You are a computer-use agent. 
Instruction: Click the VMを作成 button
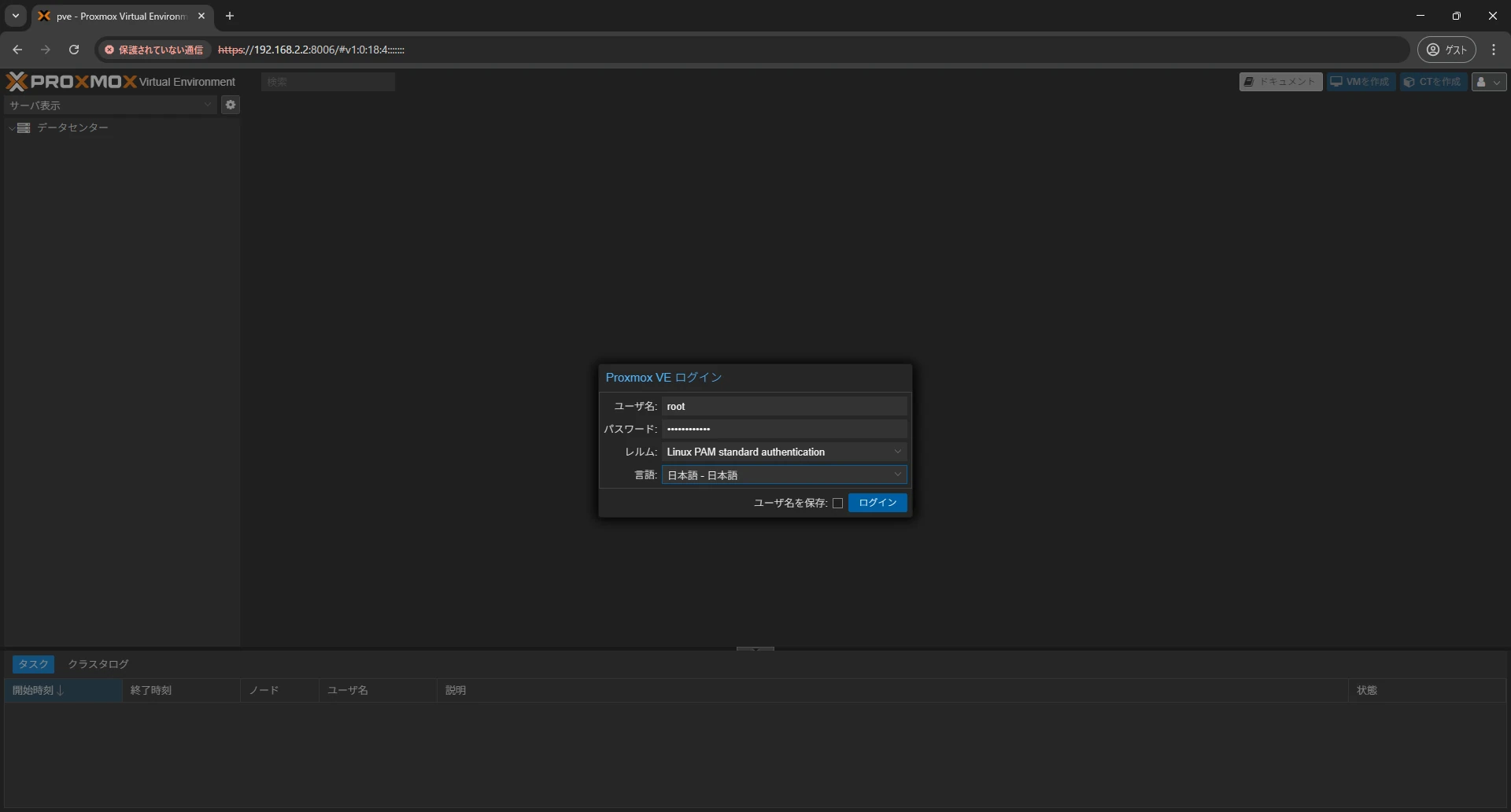point(1361,82)
